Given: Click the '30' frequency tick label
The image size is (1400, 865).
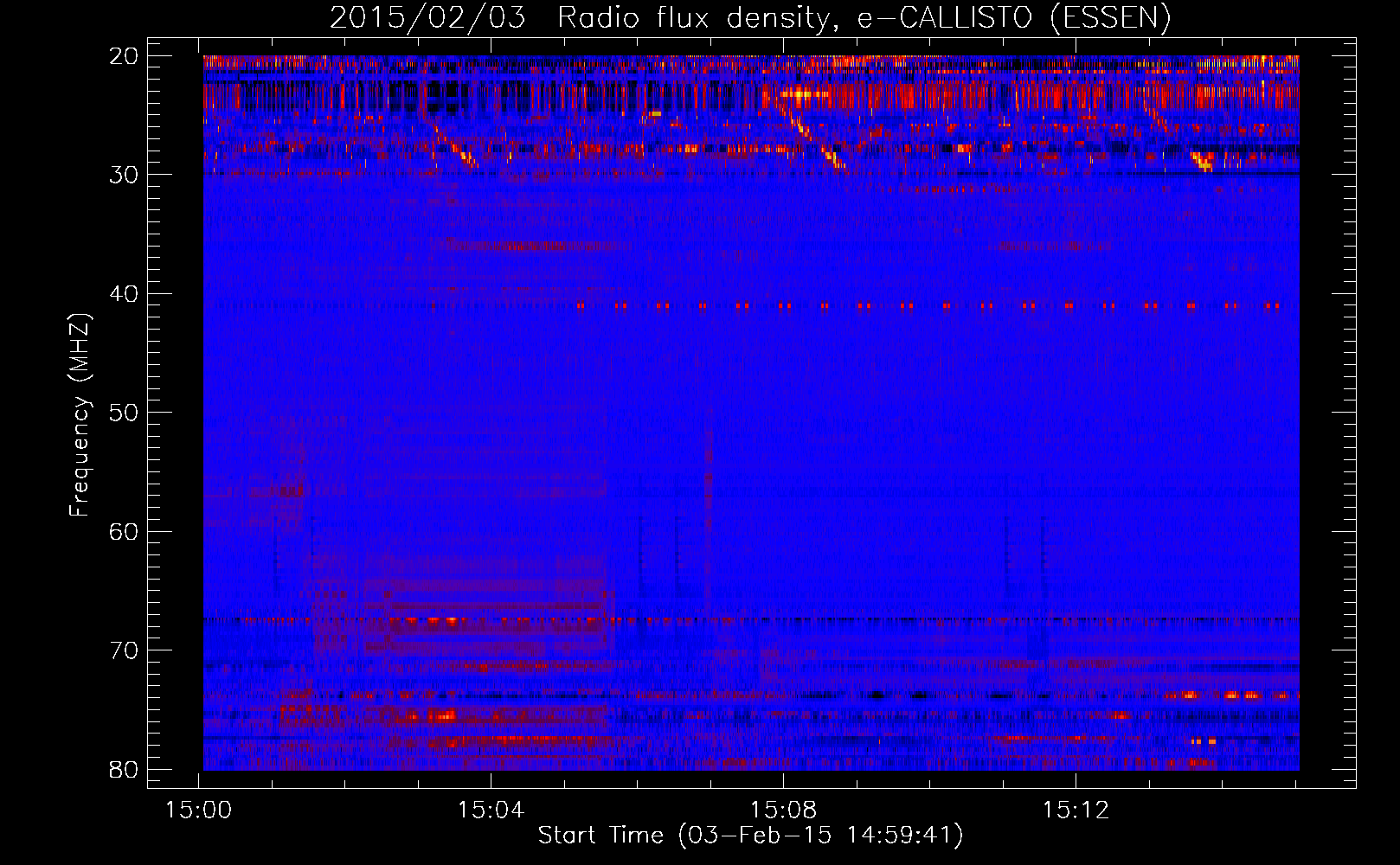Looking at the screenshot, I should (125, 174).
